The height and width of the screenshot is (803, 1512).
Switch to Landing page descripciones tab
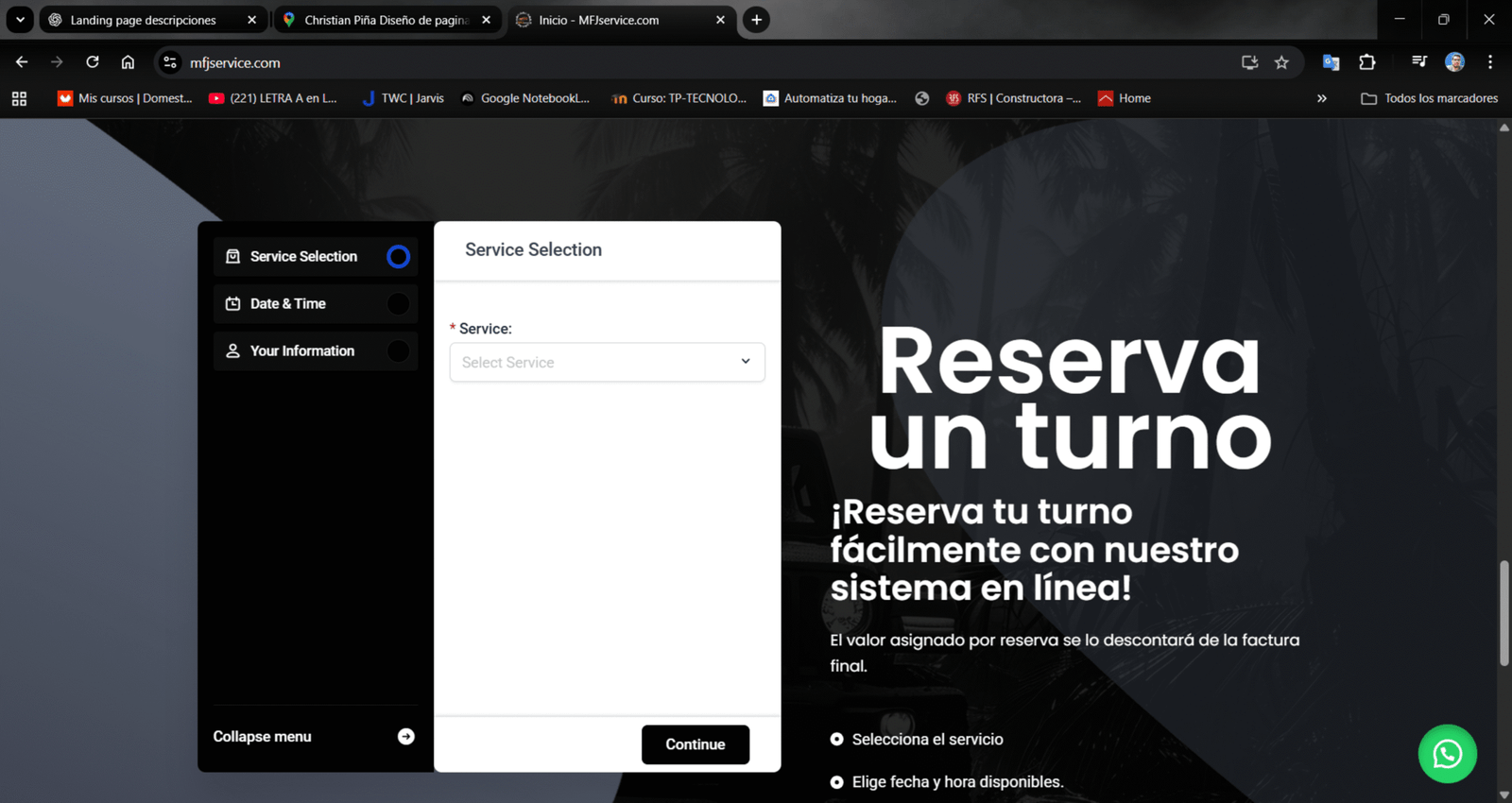(144, 20)
